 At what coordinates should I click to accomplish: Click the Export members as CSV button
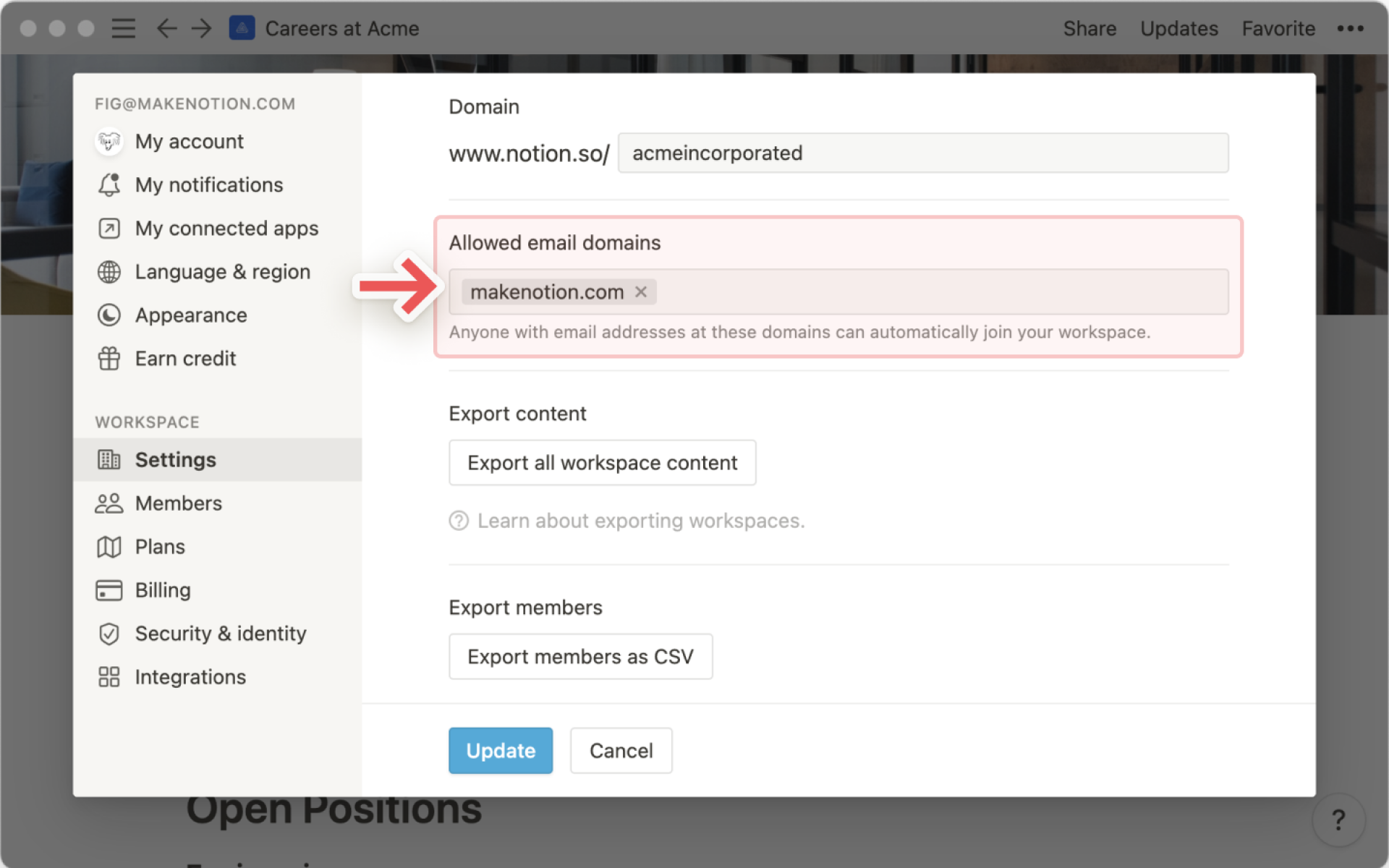click(x=580, y=656)
